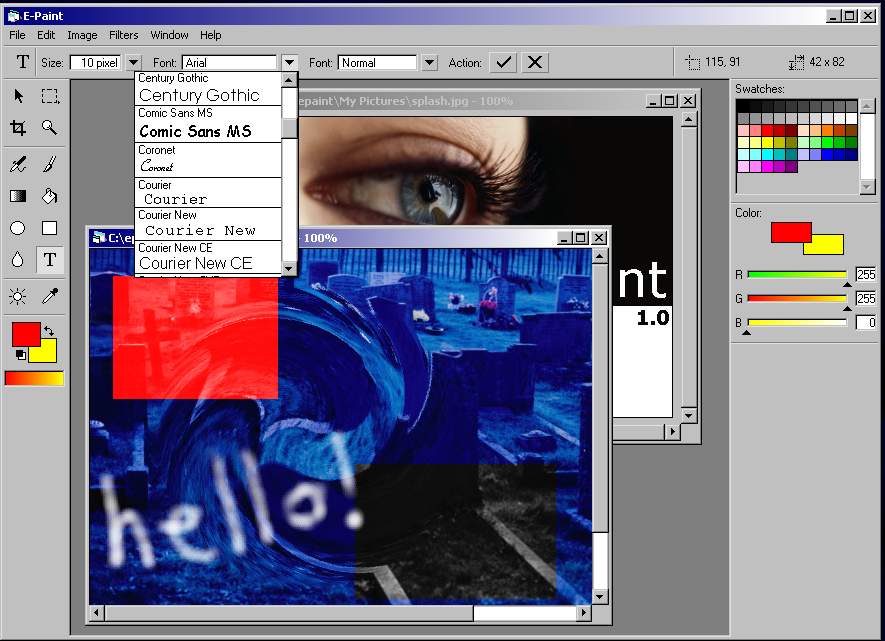Confirm text action with checkmark button
This screenshot has height=641, width=885.
click(x=504, y=62)
